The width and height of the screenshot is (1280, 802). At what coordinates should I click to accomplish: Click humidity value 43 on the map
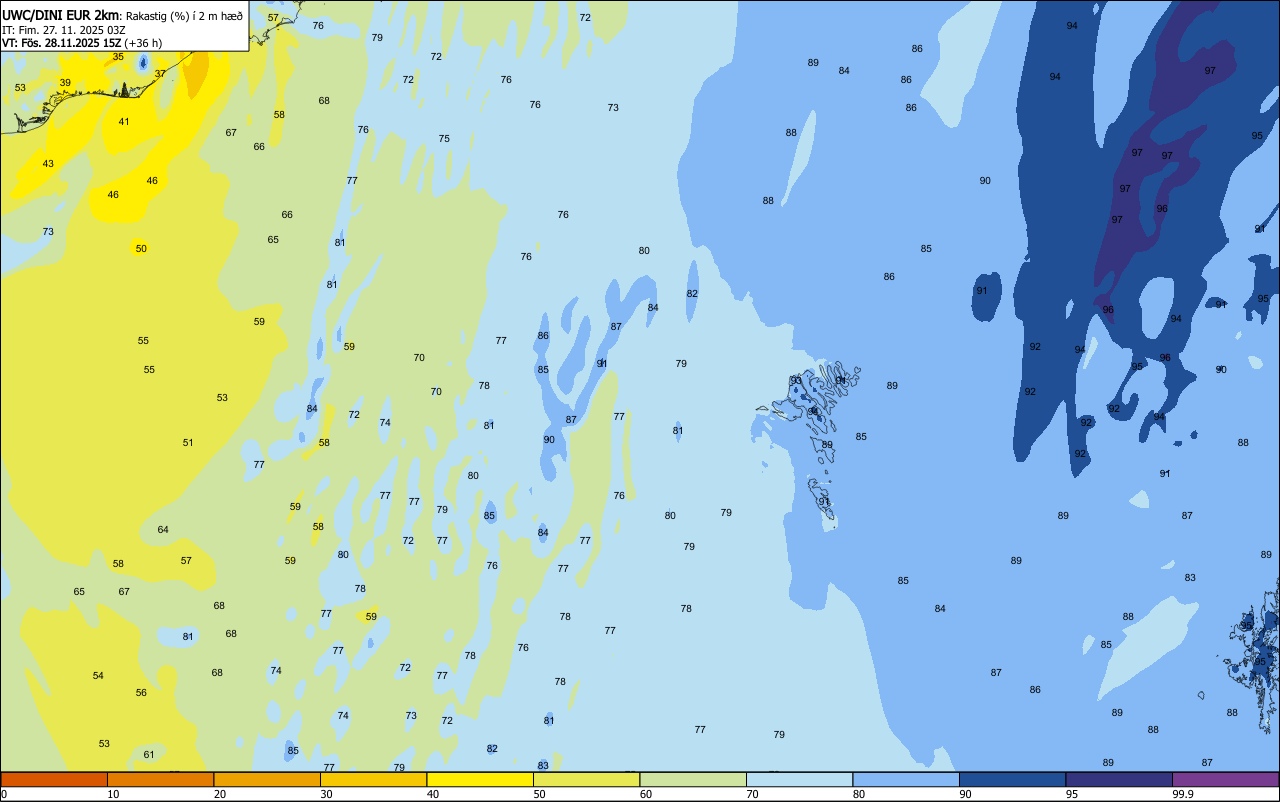(x=48, y=164)
